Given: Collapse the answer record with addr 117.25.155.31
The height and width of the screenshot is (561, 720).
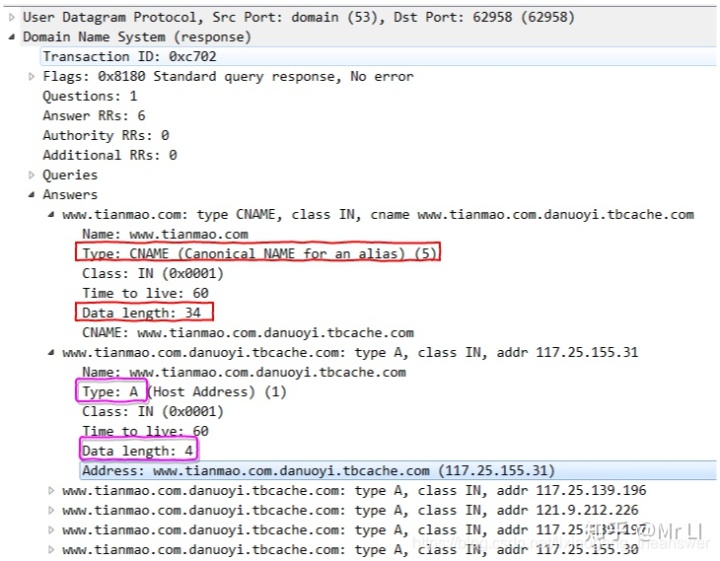Looking at the screenshot, I should point(51,353).
